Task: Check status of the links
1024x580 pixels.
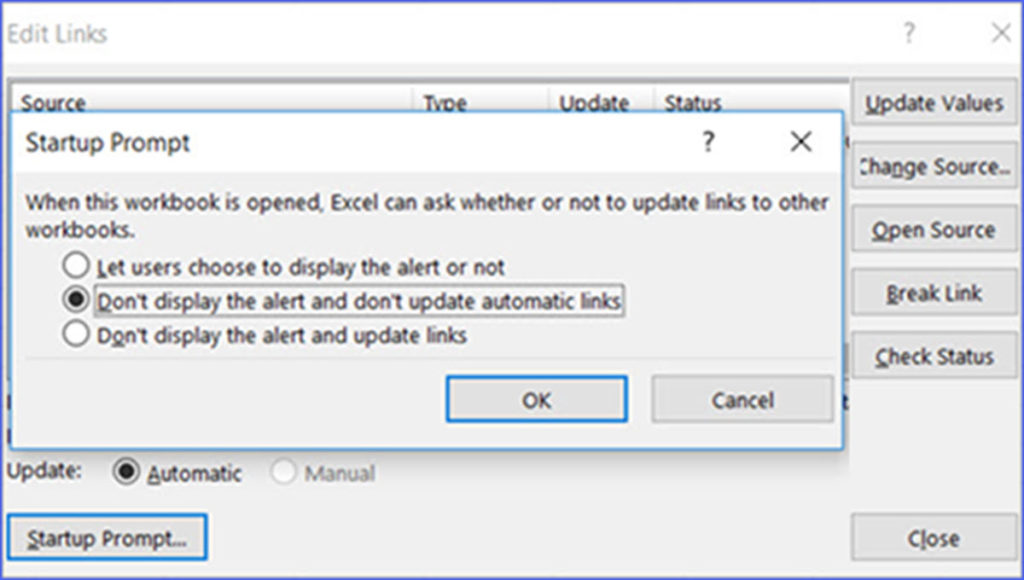Action: click(934, 356)
